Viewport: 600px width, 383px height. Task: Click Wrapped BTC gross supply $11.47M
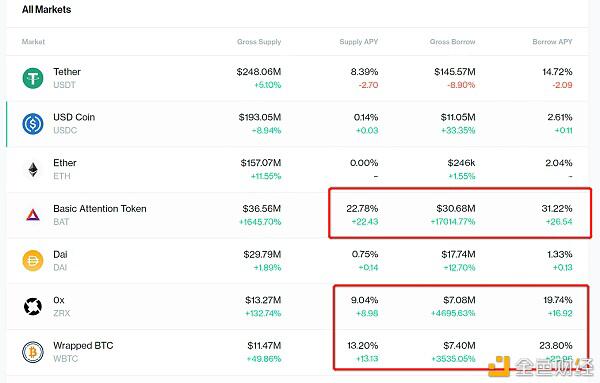tap(264, 345)
